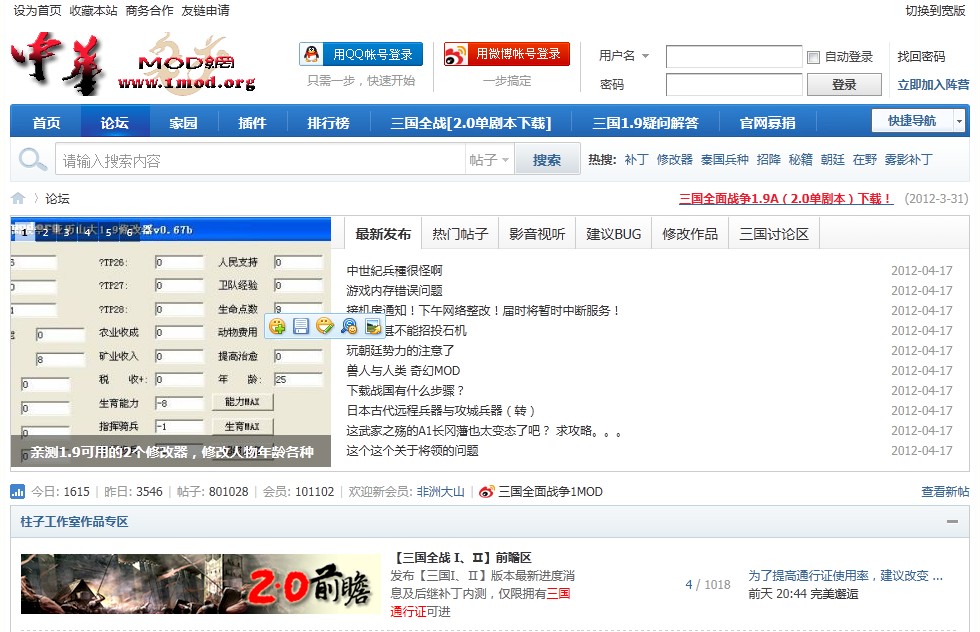Click the 立即加入阵营 register link
The height and width of the screenshot is (632, 980).
pyautogui.click(x=932, y=85)
